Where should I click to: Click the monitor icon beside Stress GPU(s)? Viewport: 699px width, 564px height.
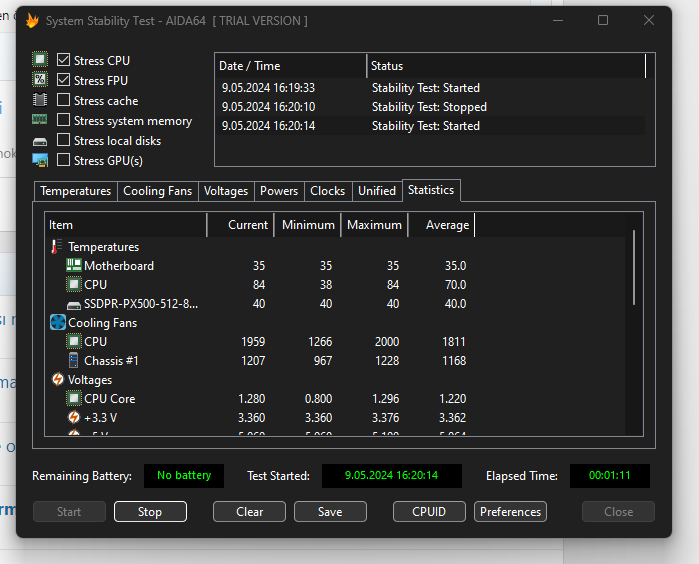coord(40,160)
